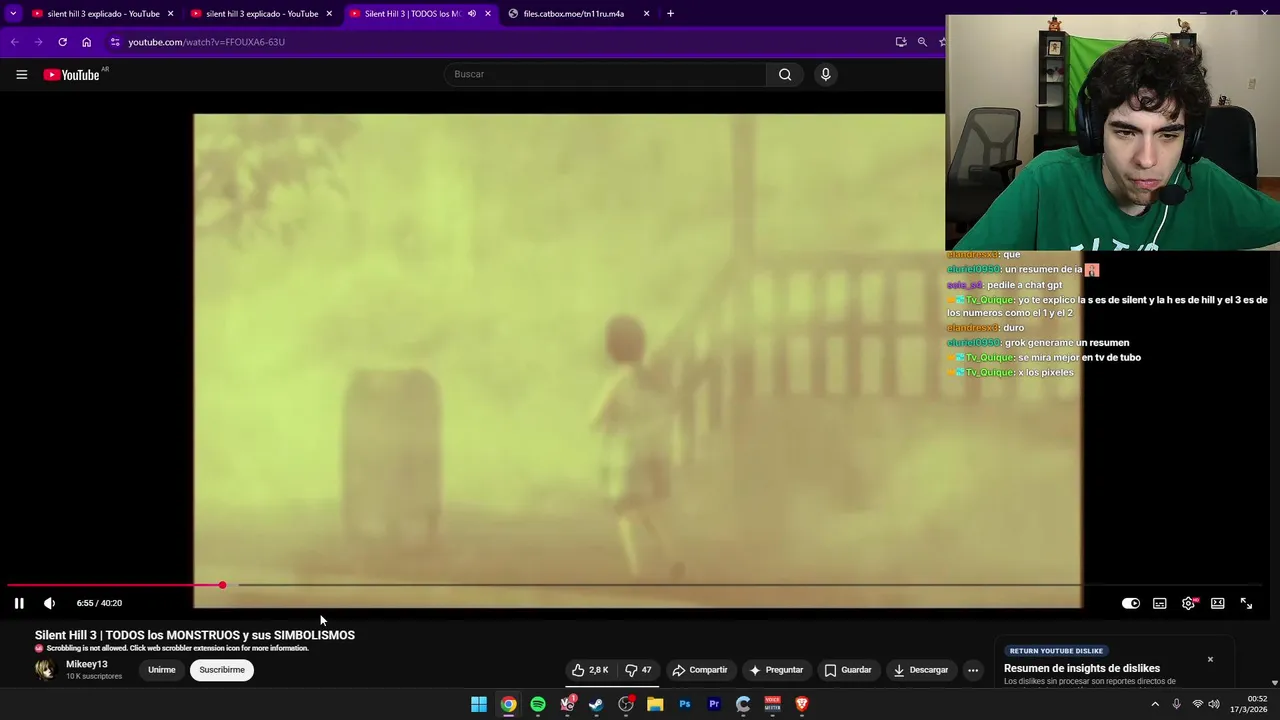The height and width of the screenshot is (720, 1280).
Task: Toggle the autoplay switch
Action: [x=1131, y=603]
